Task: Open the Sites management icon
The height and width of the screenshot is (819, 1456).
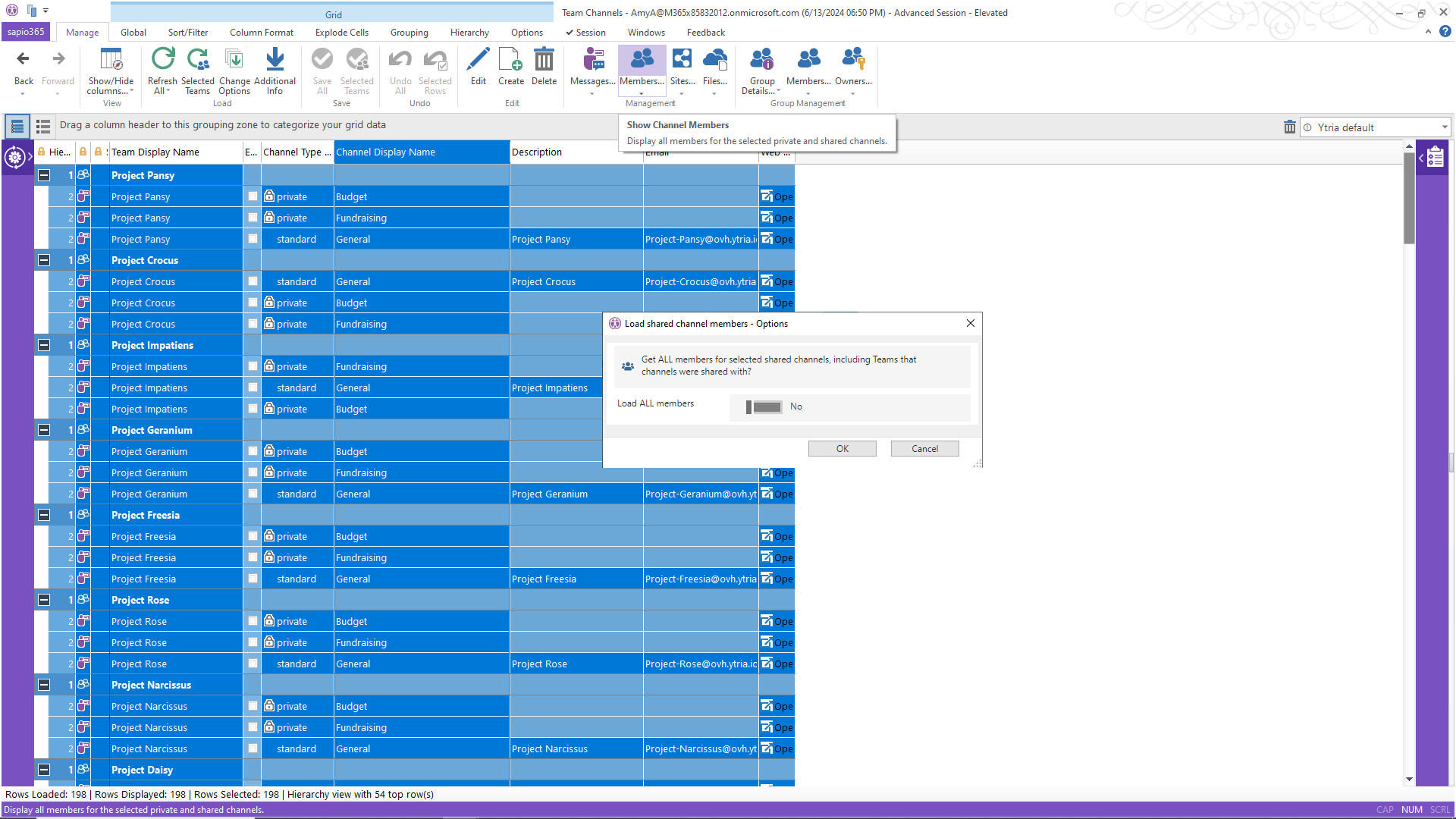Action: pyautogui.click(x=682, y=59)
